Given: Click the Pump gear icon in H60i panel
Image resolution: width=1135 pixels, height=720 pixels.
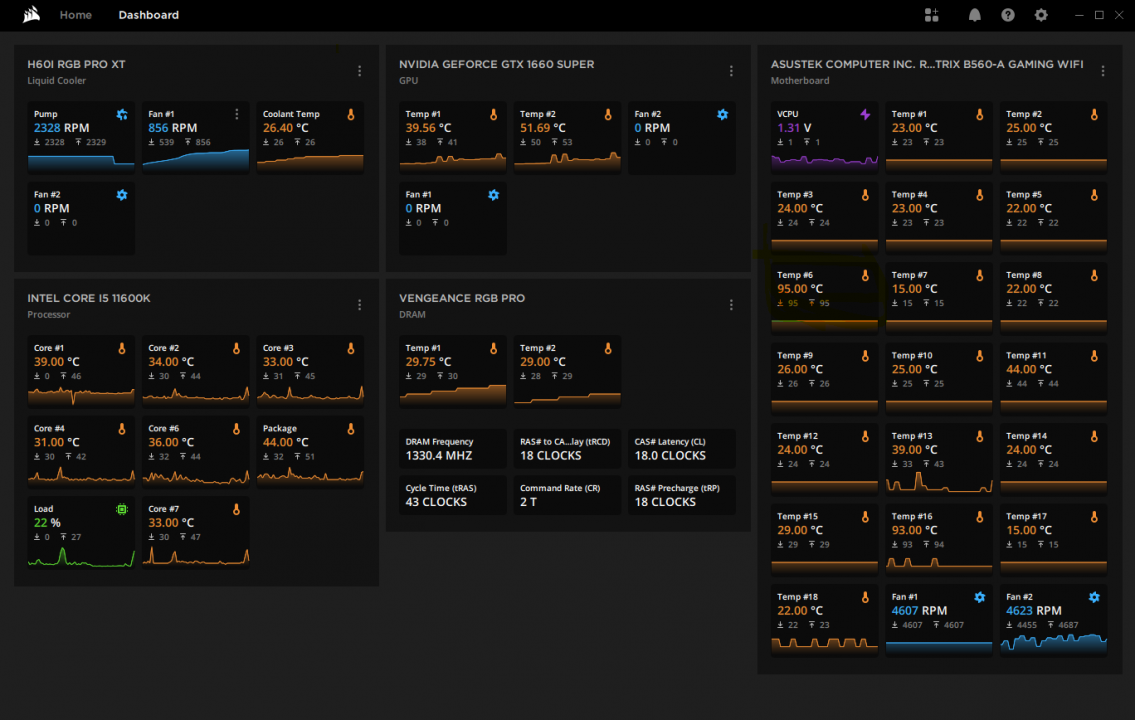Looking at the screenshot, I should click(122, 114).
